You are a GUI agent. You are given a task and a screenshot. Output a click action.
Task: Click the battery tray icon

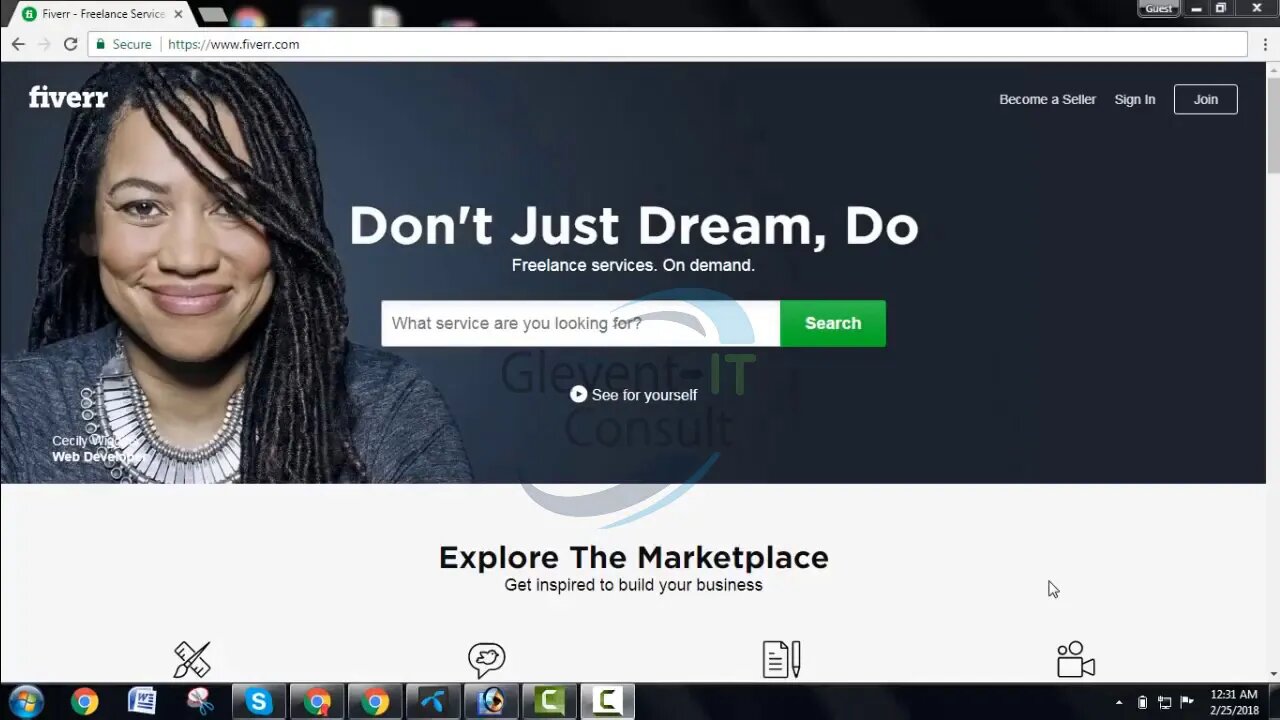[1142, 702]
